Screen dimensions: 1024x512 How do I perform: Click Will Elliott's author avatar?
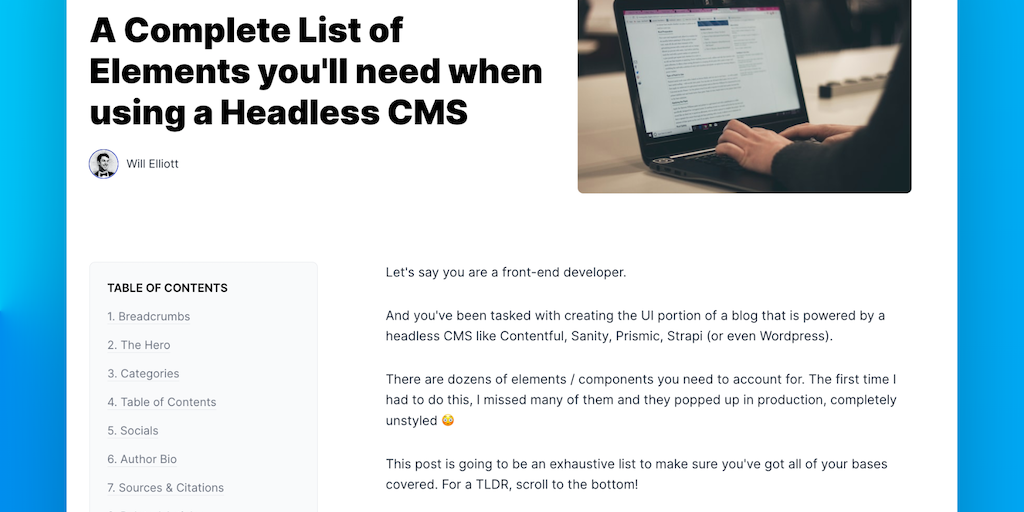104,164
